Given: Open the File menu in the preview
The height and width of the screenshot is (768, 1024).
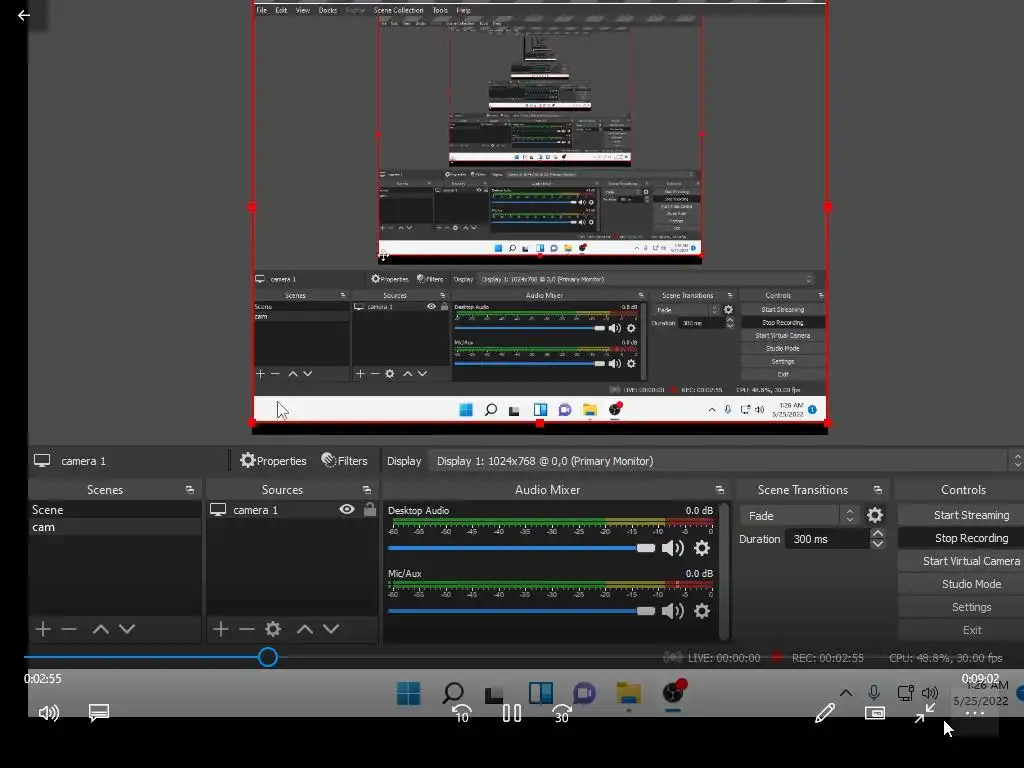Looking at the screenshot, I should (x=261, y=10).
